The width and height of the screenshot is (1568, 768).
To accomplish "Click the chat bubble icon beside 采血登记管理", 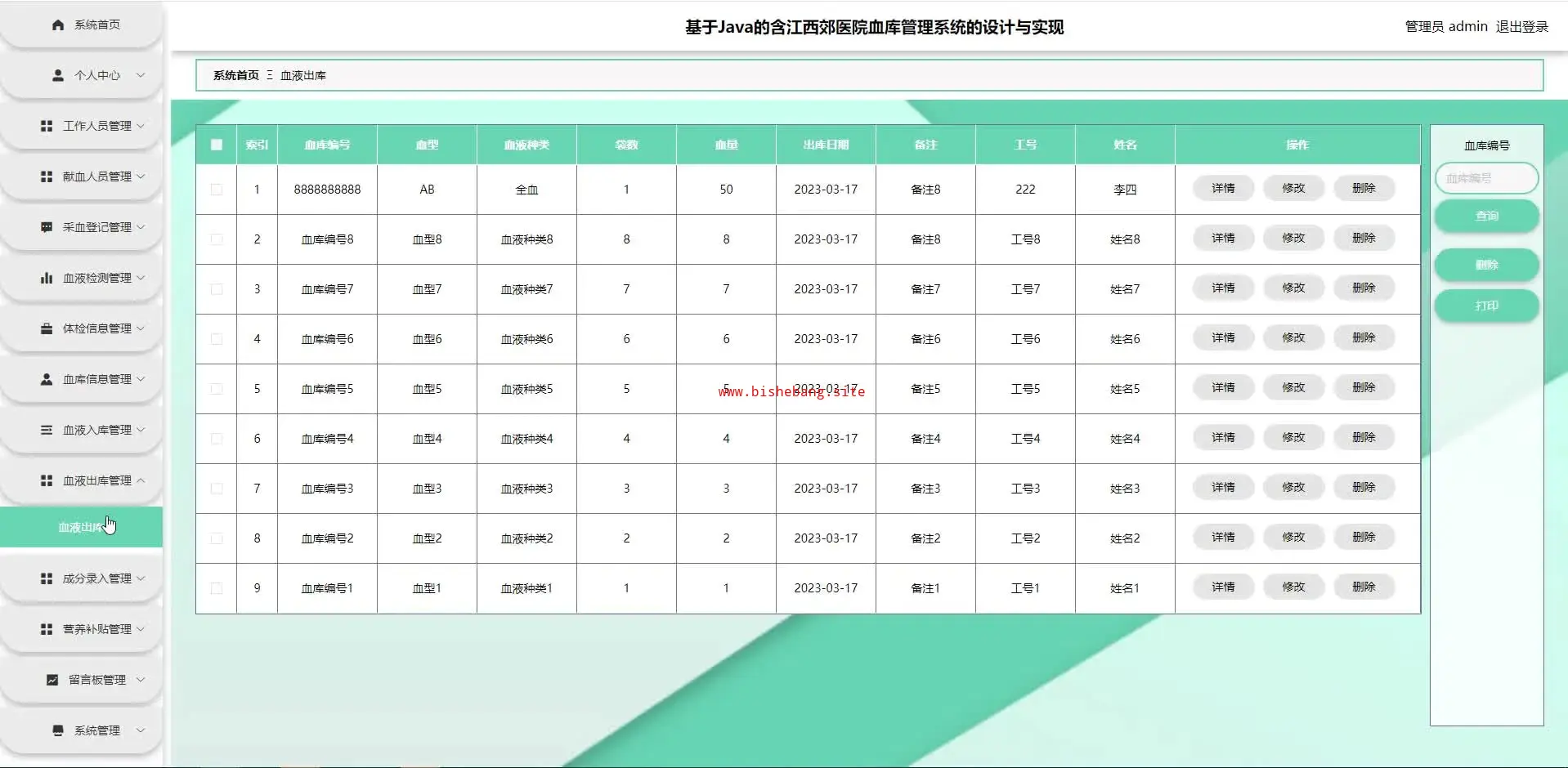I will pos(47,227).
